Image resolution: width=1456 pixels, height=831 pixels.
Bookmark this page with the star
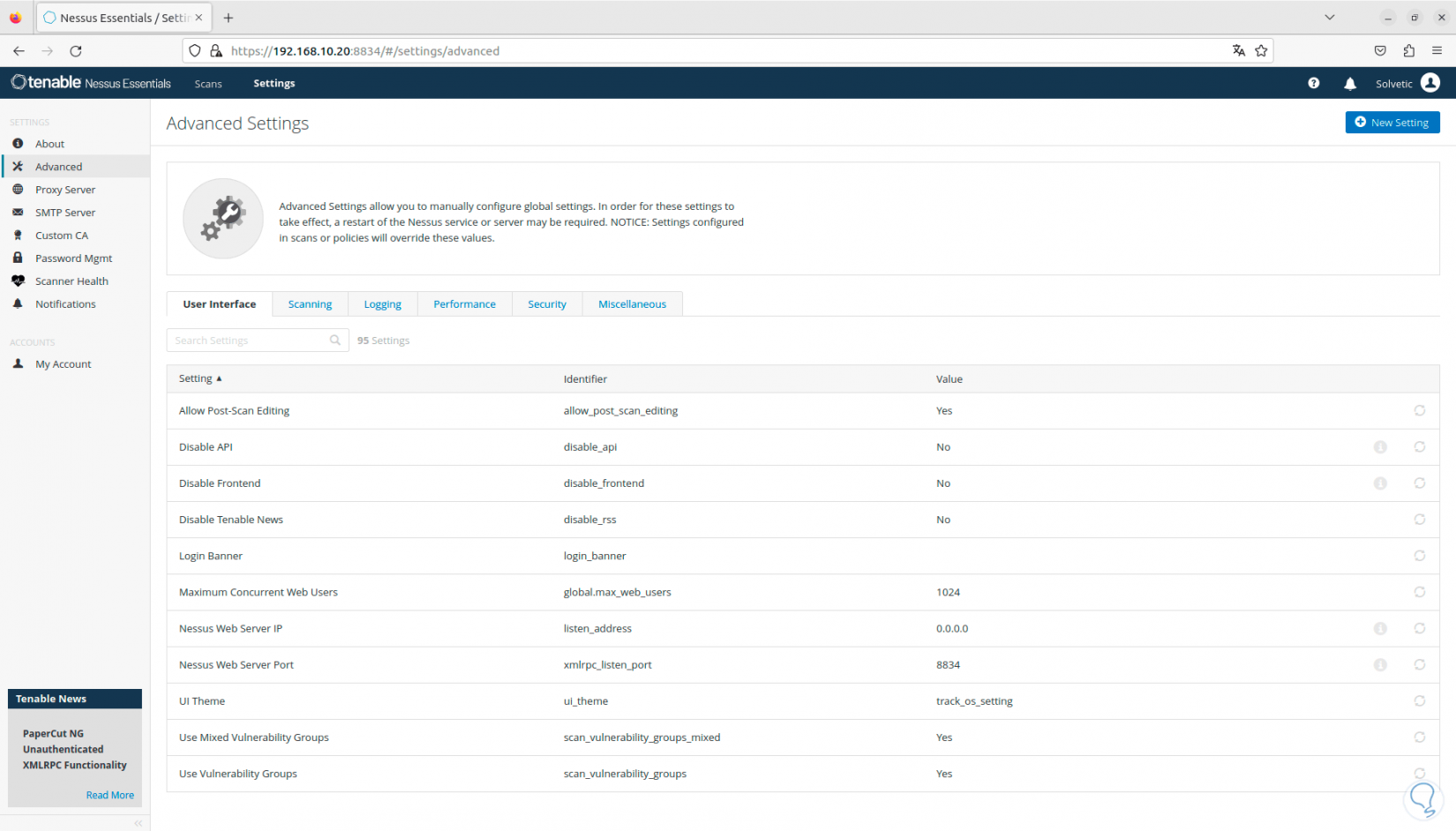coord(1261,51)
